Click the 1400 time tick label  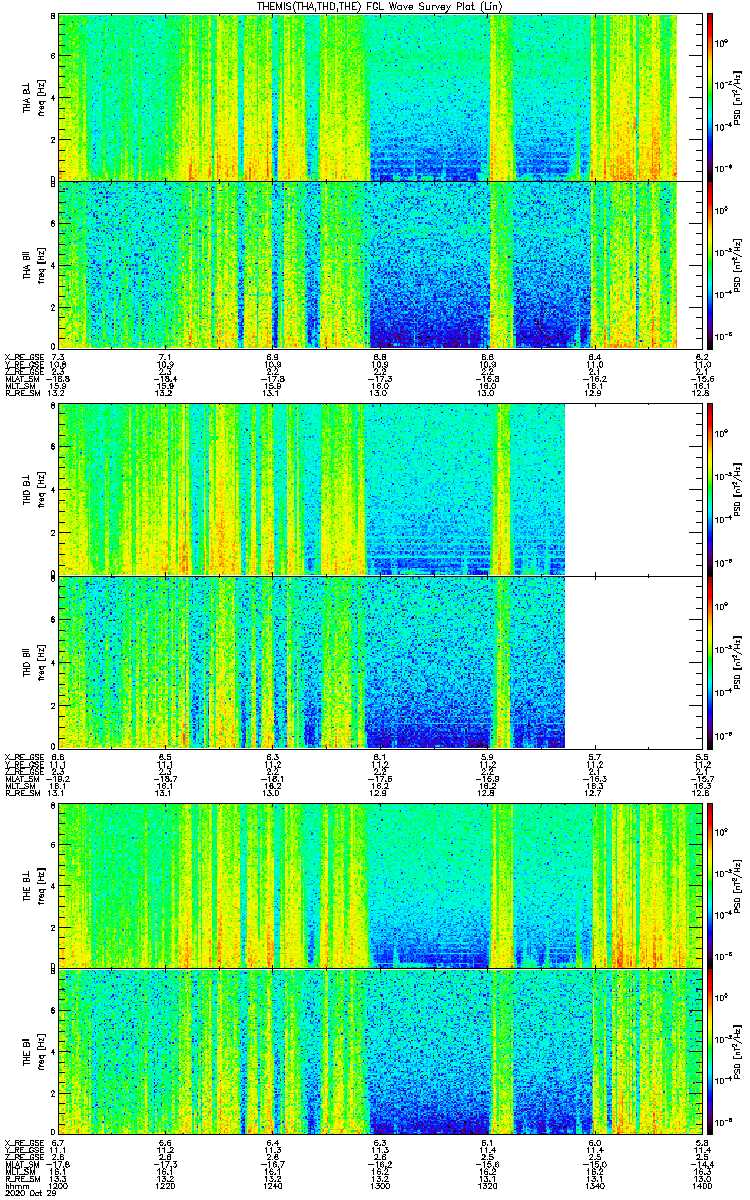point(701,1188)
